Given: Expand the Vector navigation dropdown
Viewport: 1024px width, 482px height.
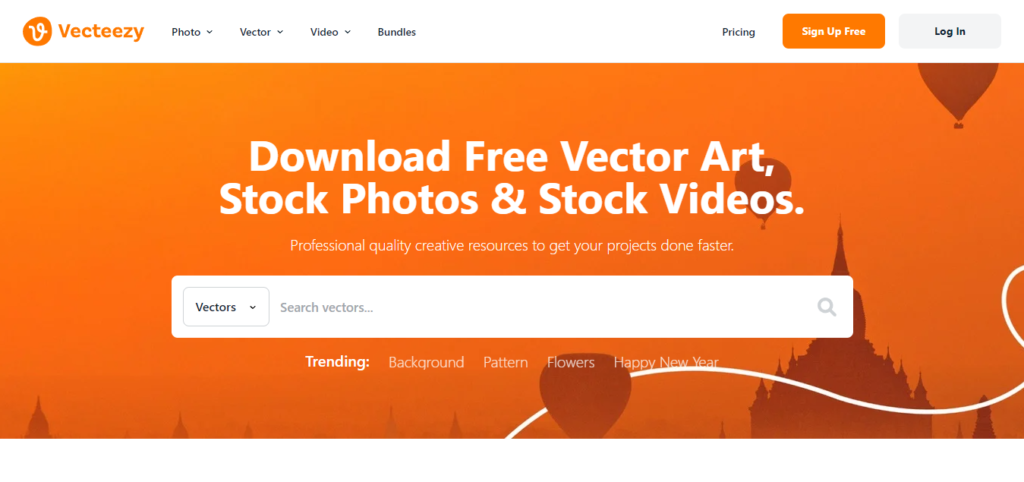Looking at the screenshot, I should (261, 32).
